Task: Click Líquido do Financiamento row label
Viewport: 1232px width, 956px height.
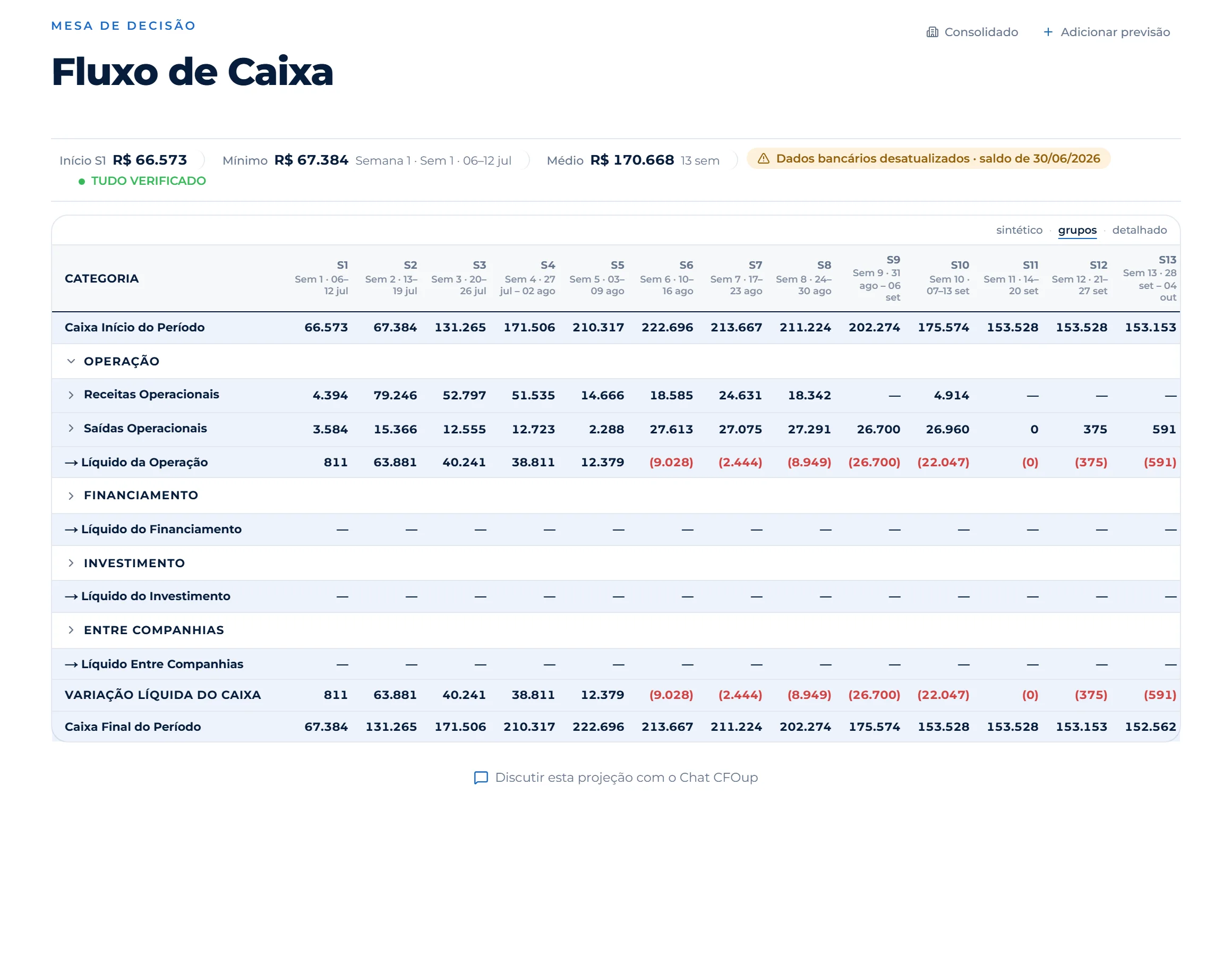Action: (x=153, y=530)
